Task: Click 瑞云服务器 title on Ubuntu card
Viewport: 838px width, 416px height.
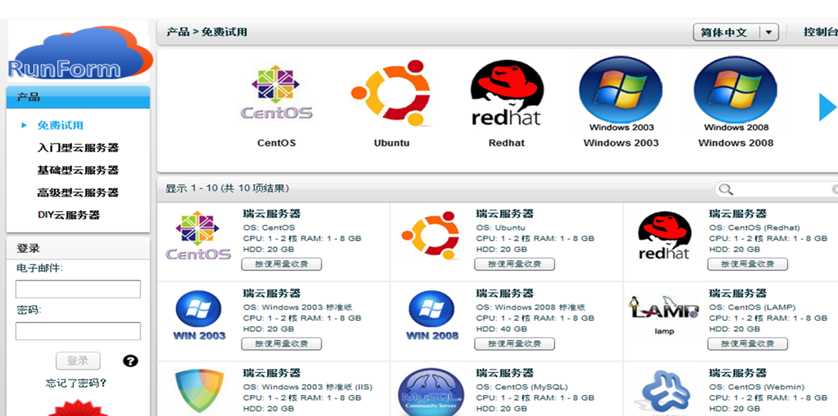Action: click(505, 214)
